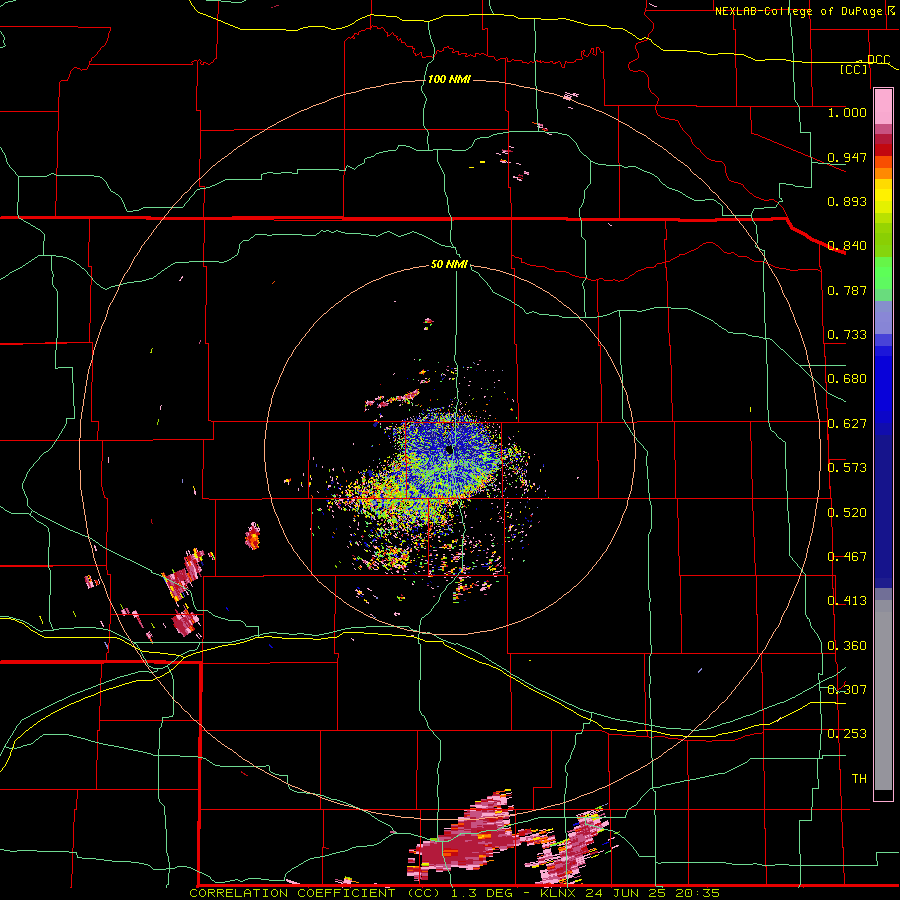
Task: Select the 0.893 scale value
Action: tap(847, 201)
